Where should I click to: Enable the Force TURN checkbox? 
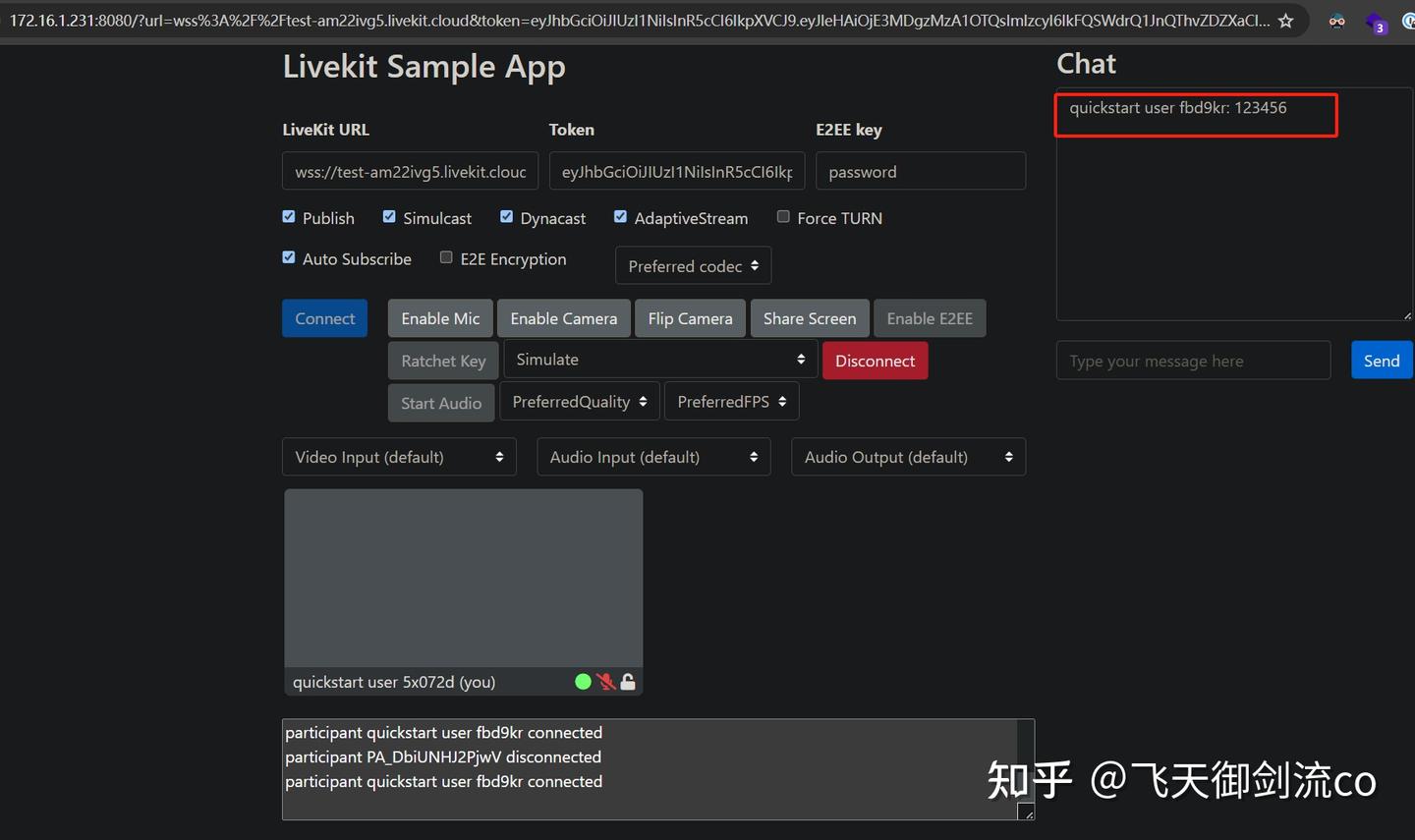[783, 217]
